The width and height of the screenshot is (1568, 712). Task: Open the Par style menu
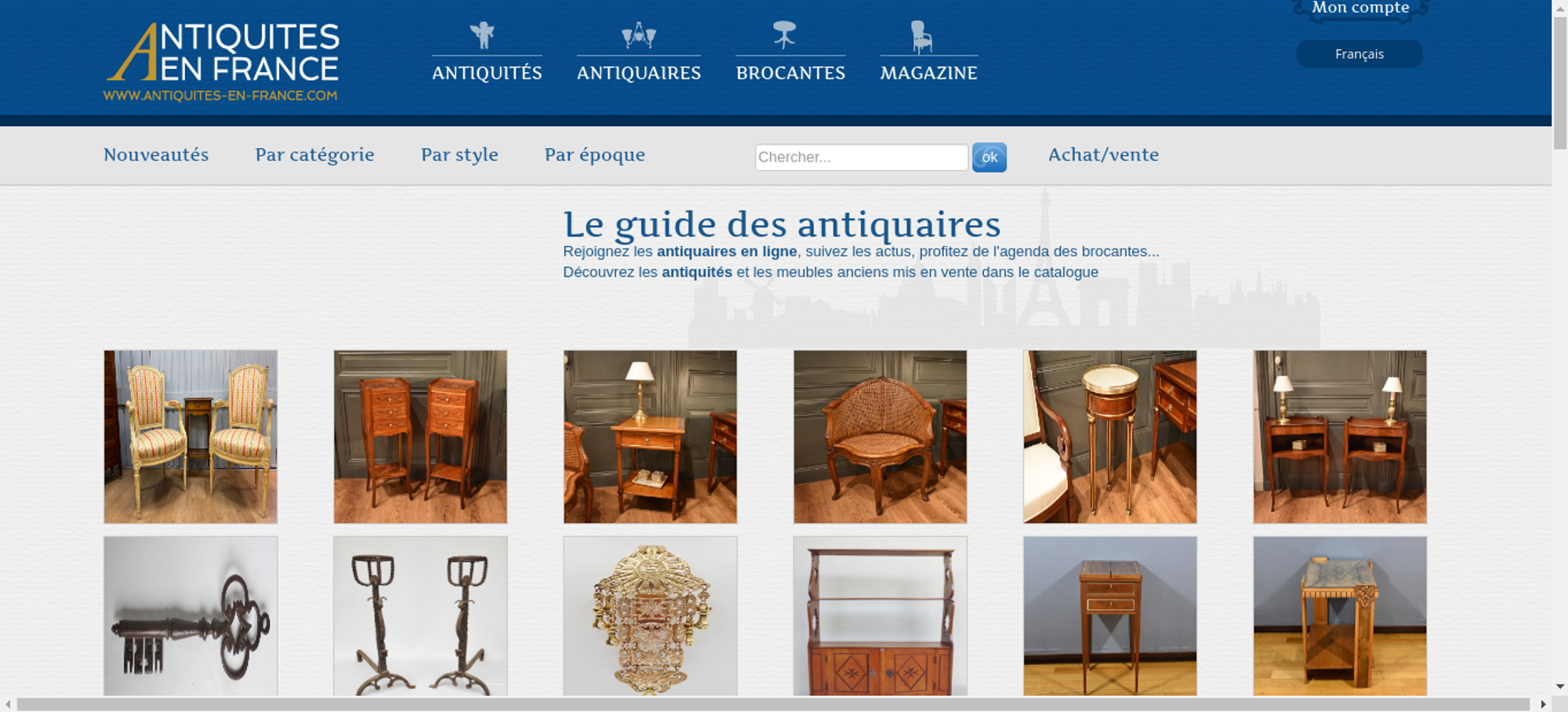(459, 154)
